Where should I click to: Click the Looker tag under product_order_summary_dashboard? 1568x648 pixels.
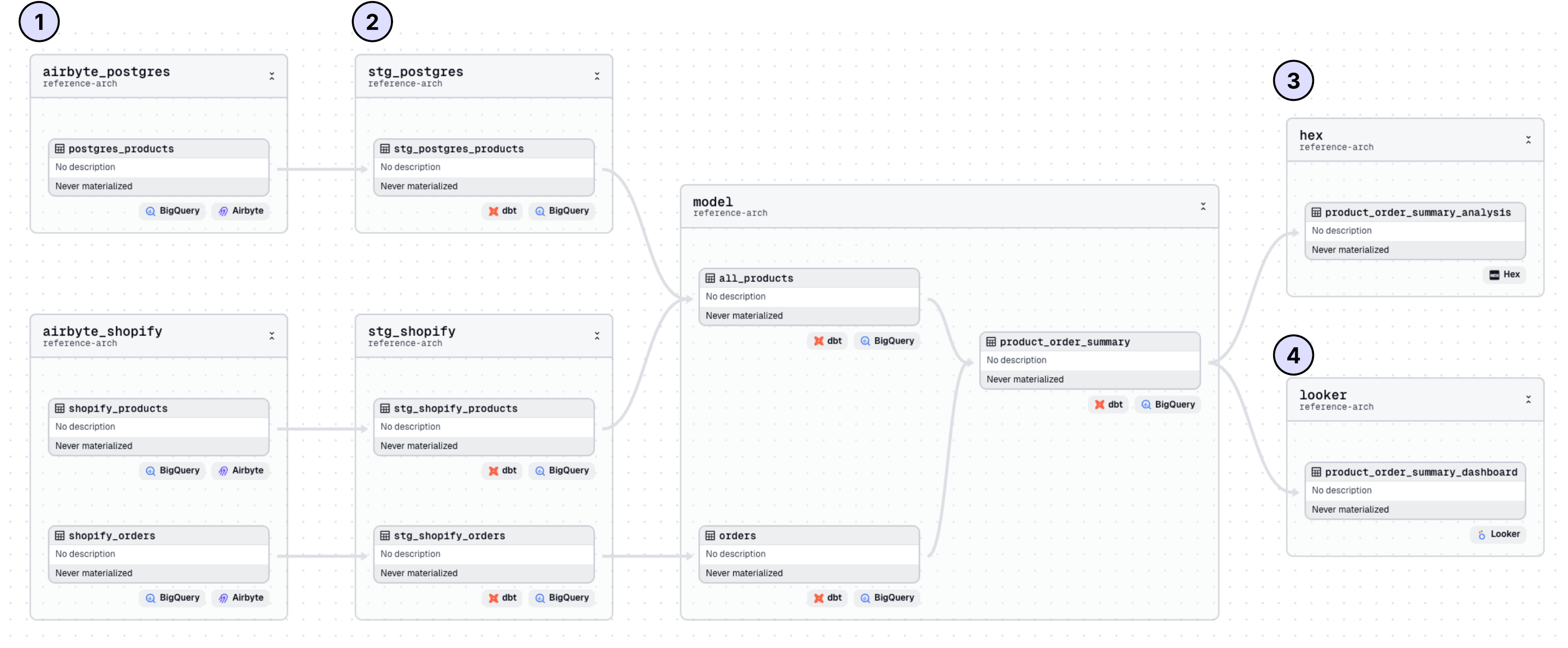pos(1498,534)
